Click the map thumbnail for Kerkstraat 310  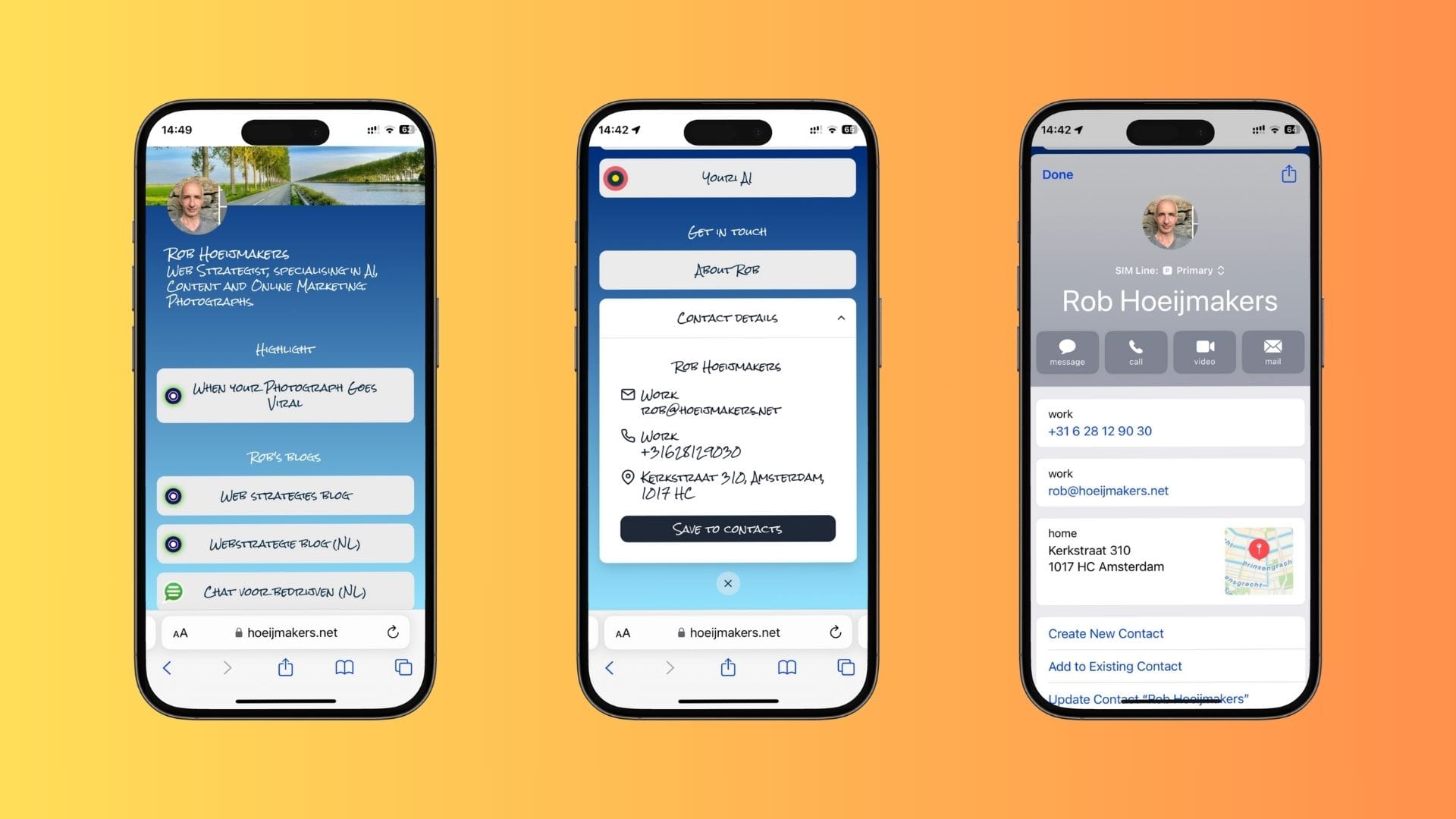[1257, 557]
